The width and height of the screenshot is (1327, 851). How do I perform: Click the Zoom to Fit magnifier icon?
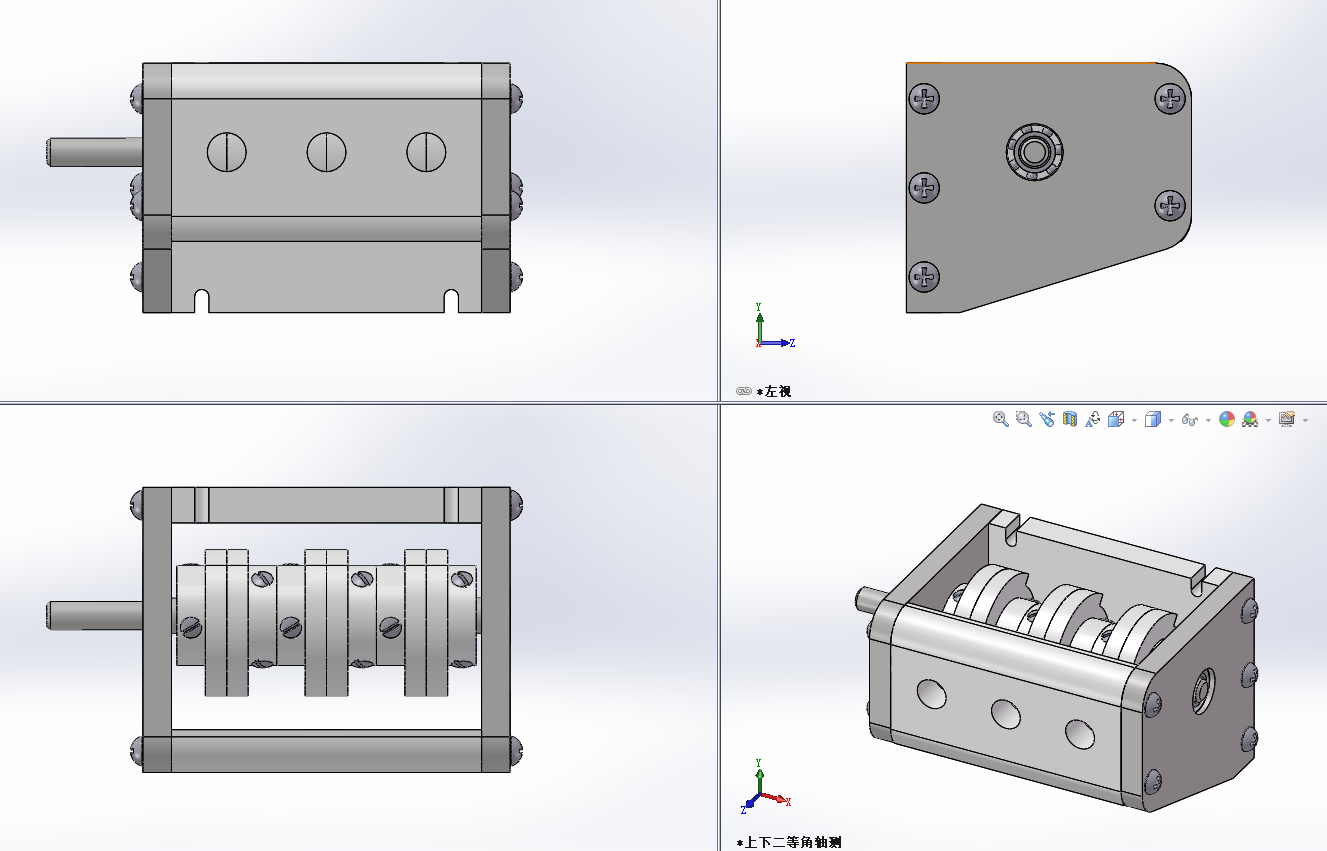pos(1000,420)
